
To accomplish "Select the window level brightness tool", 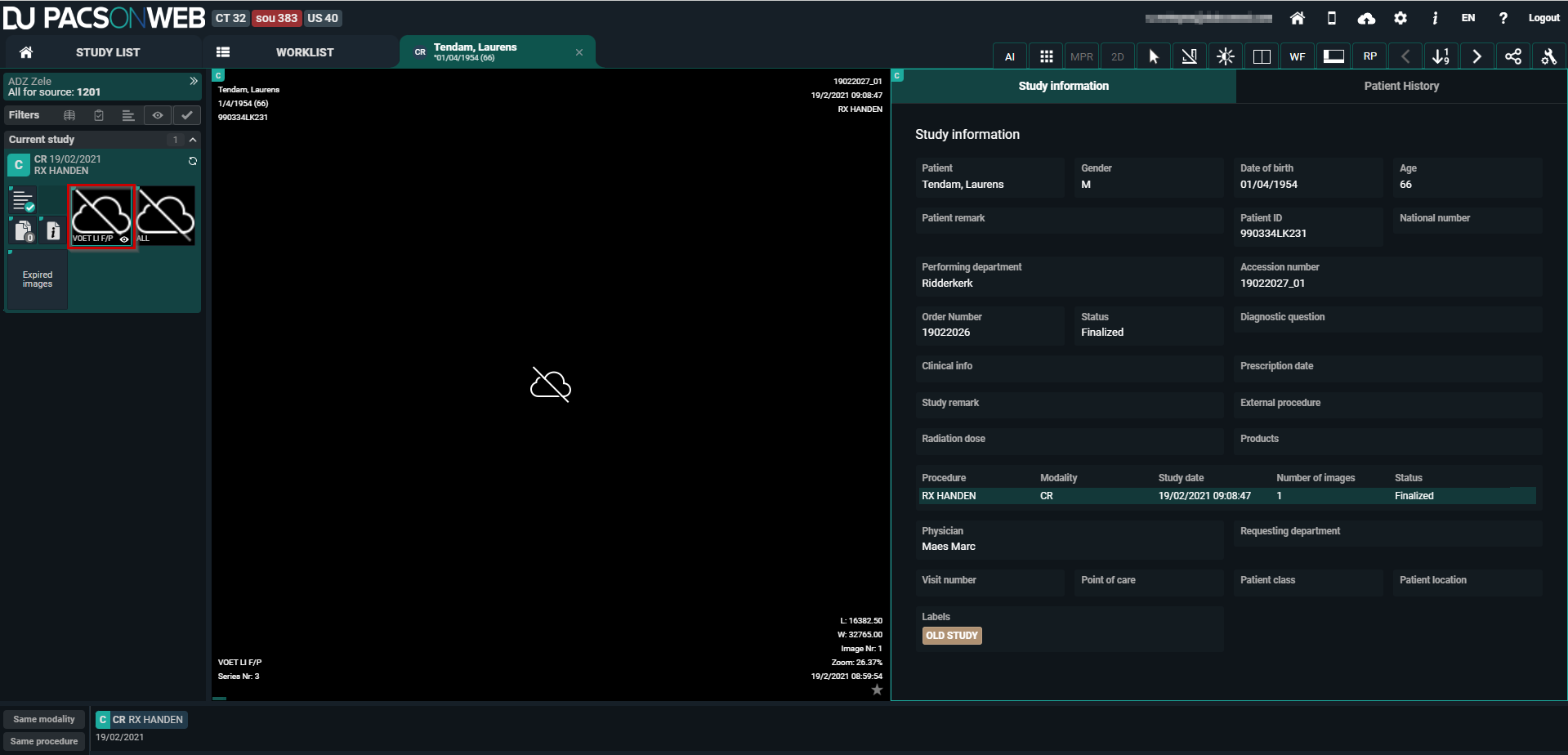I will [x=1225, y=56].
